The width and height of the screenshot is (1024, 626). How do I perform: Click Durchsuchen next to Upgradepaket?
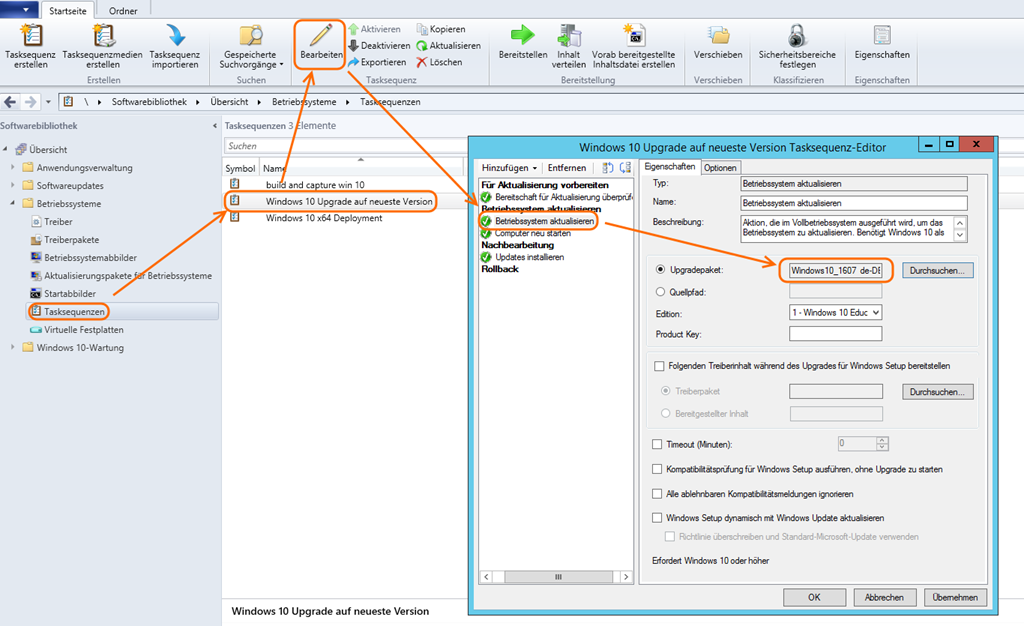pyautogui.click(x=937, y=270)
